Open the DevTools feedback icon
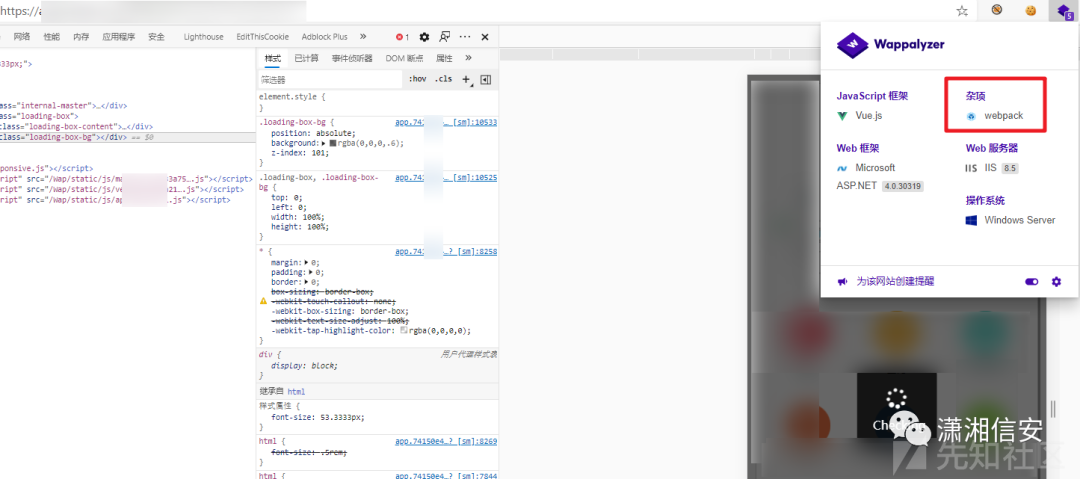This screenshot has width=1080, height=479. coord(445,37)
